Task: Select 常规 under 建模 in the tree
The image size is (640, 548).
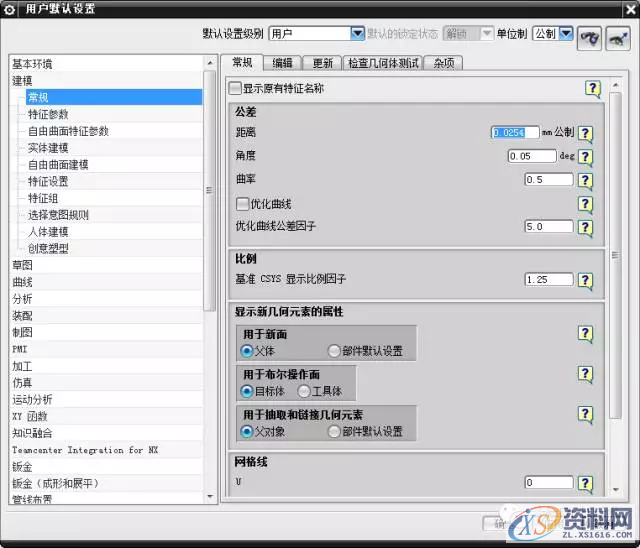Action: pos(114,98)
